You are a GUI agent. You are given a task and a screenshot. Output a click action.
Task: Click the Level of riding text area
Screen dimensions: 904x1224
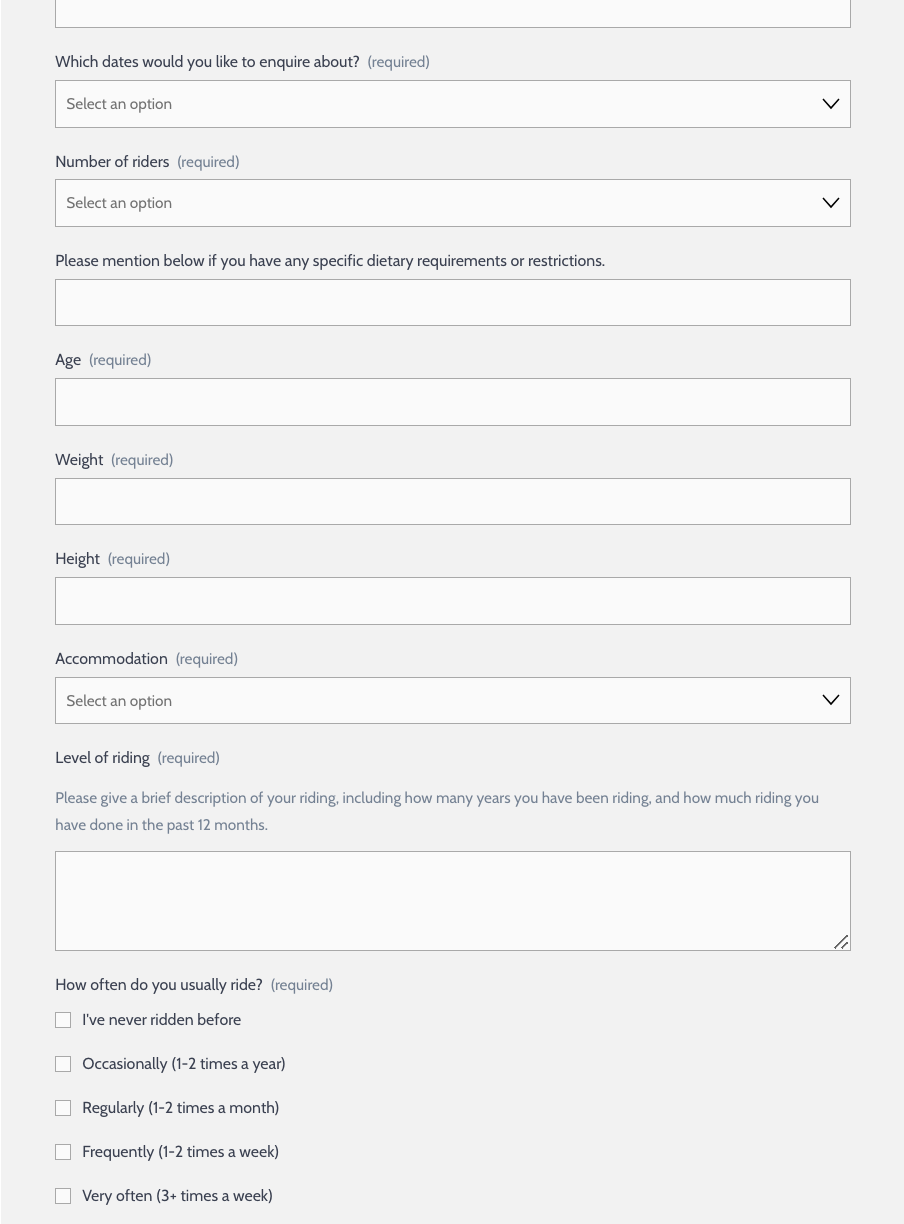tap(453, 901)
